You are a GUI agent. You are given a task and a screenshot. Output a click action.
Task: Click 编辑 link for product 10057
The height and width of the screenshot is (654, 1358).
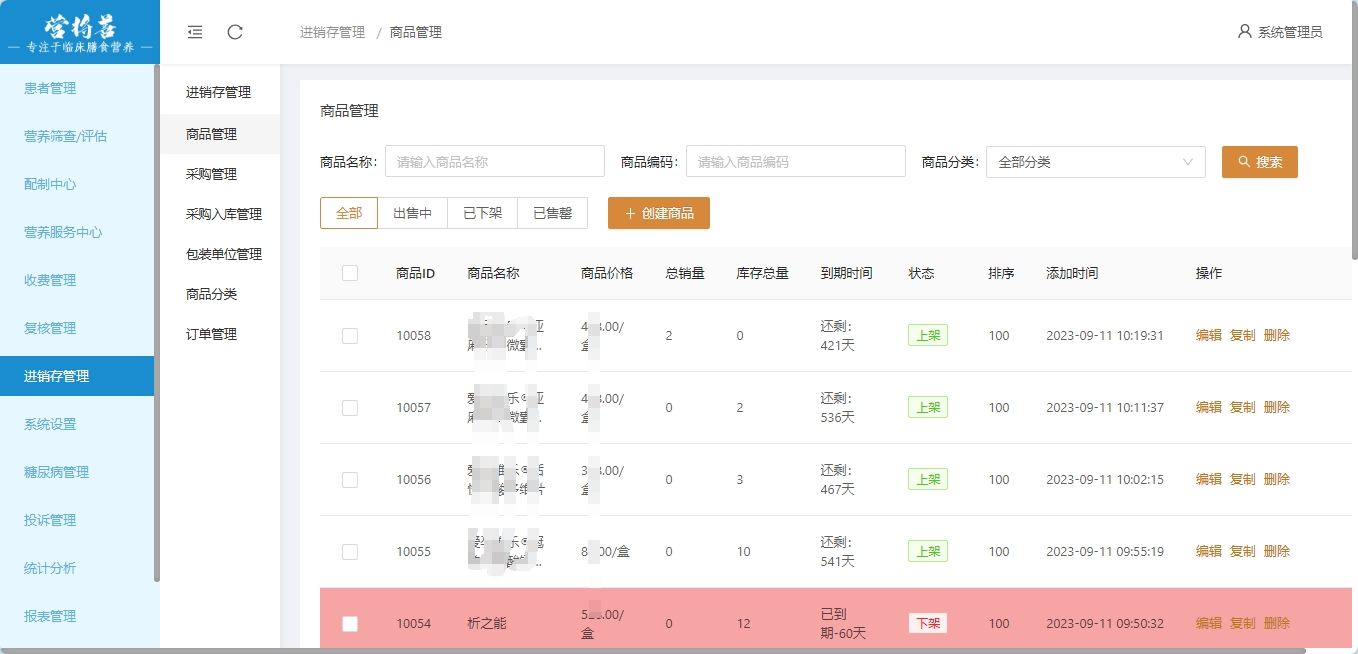1208,408
